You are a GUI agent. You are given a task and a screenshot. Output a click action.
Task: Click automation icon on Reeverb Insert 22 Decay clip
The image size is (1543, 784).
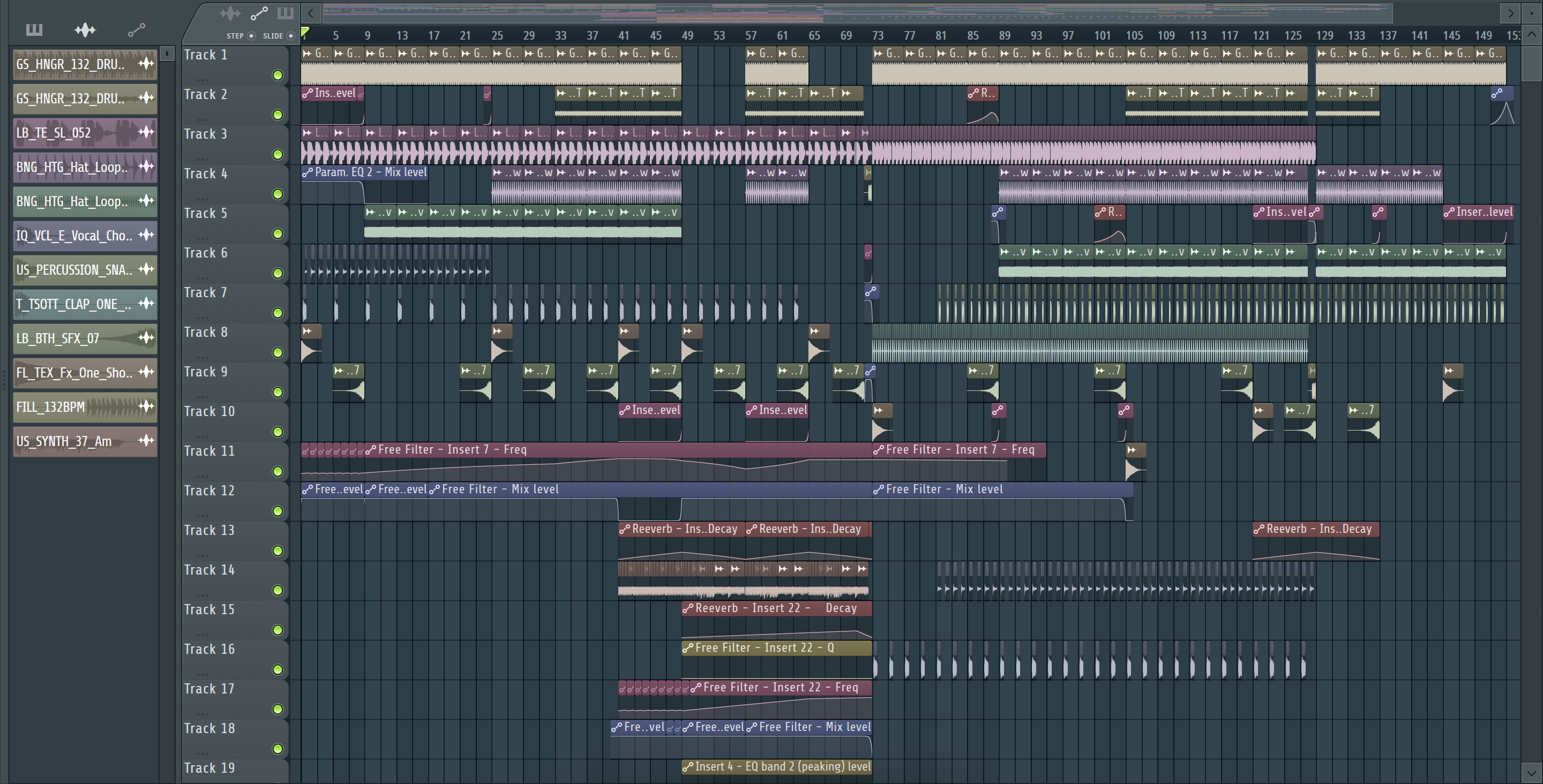[x=687, y=608]
